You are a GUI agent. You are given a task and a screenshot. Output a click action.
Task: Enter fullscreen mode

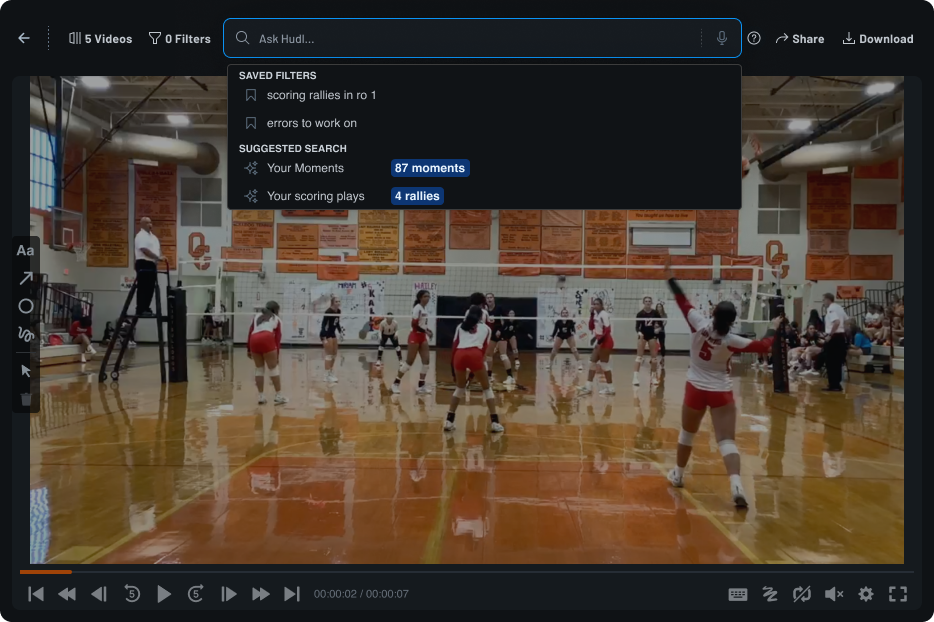pos(898,594)
